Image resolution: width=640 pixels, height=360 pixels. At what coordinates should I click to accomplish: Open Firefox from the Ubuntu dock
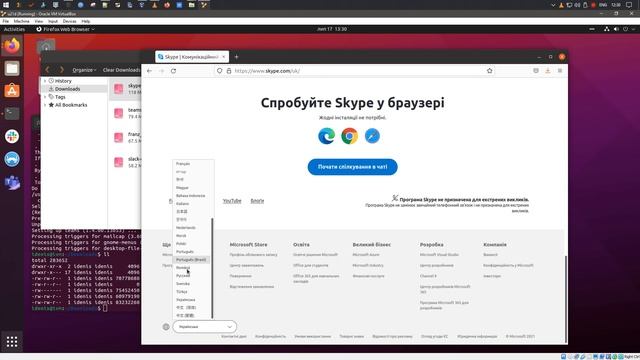click(x=12, y=45)
